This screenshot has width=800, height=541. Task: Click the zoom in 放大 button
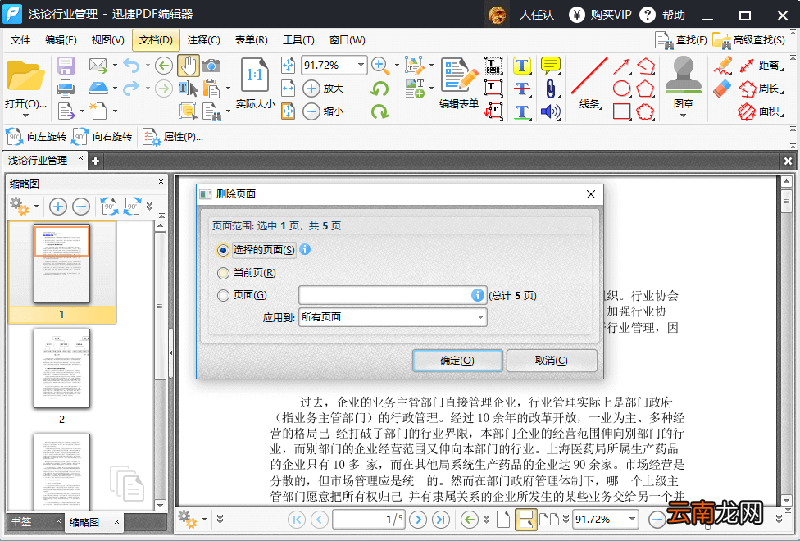point(322,88)
